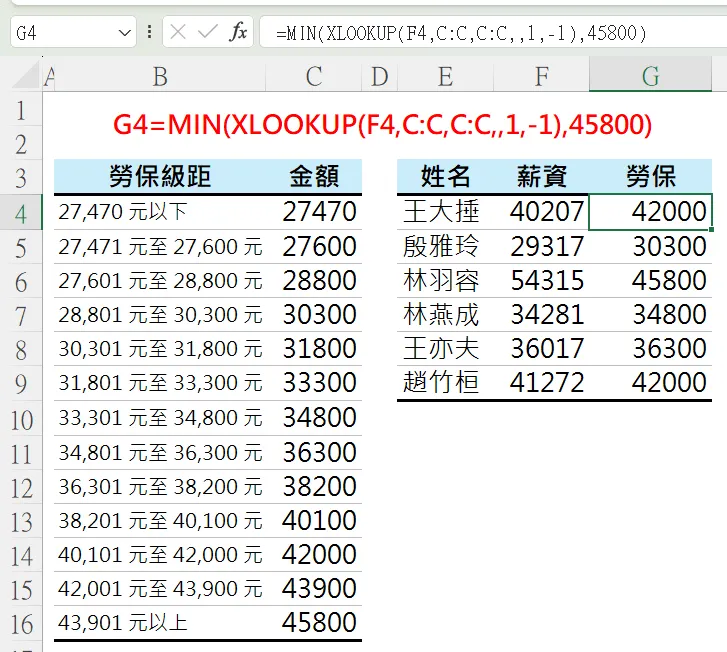Select row 1 header
Image resolution: width=727 pixels, height=652 pixels.
21,110
